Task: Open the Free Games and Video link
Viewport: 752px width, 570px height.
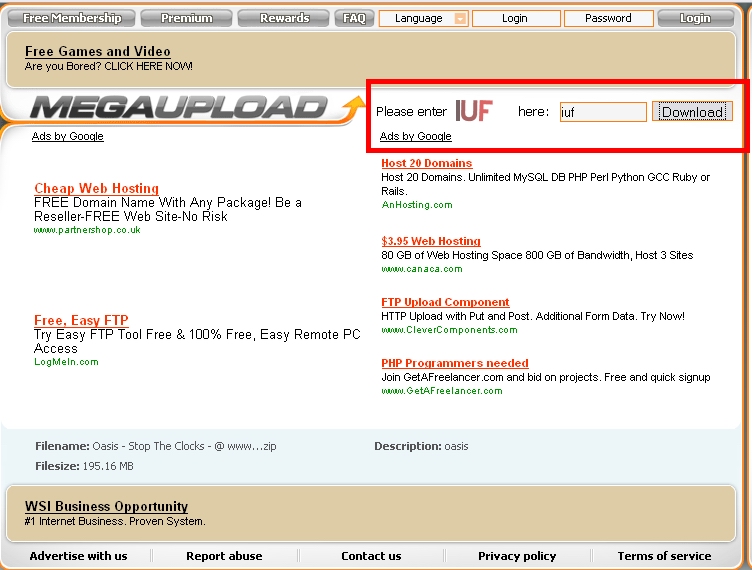Action: pos(98,51)
